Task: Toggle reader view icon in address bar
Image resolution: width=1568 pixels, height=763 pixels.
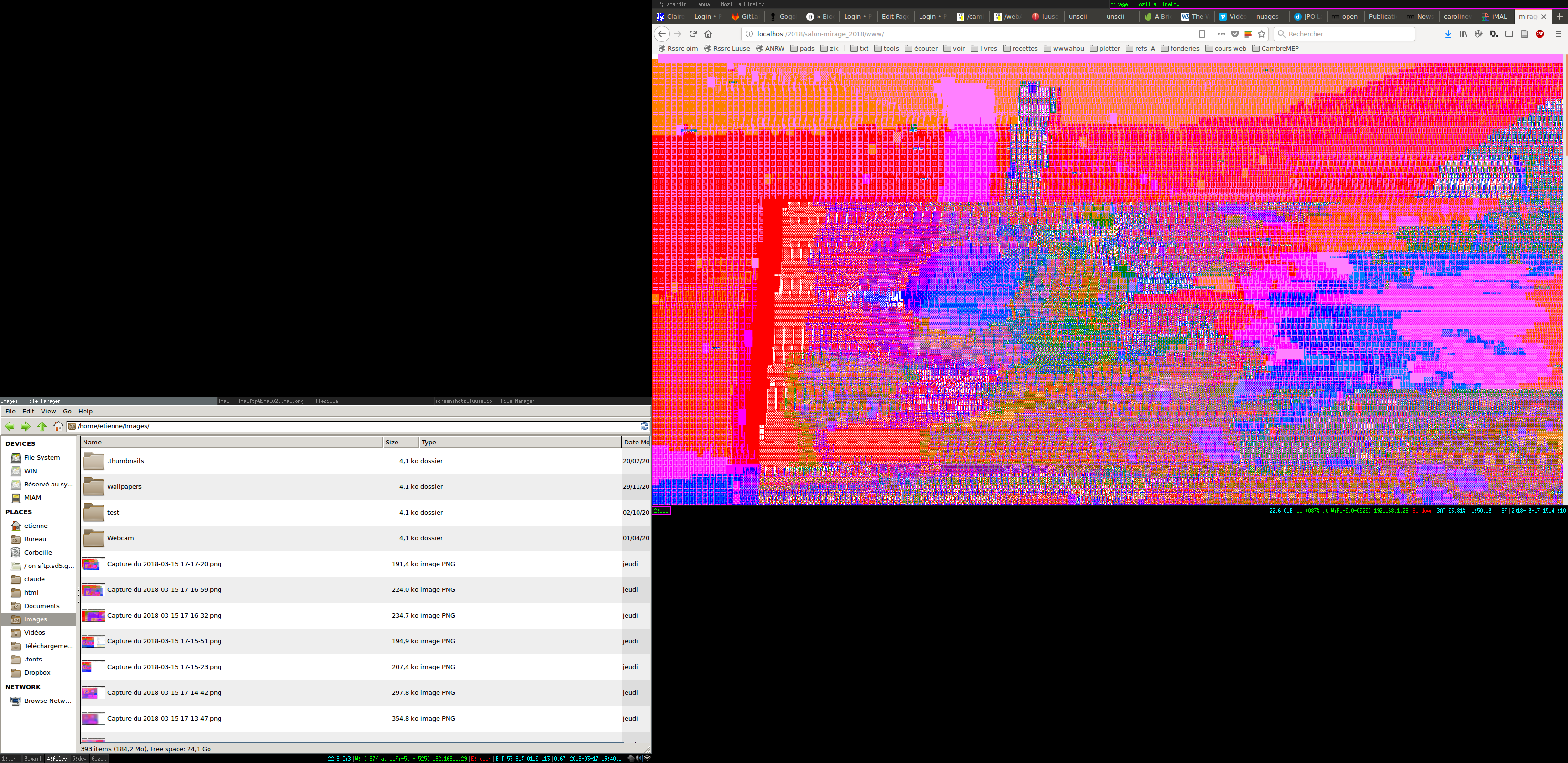Action: [1202, 34]
